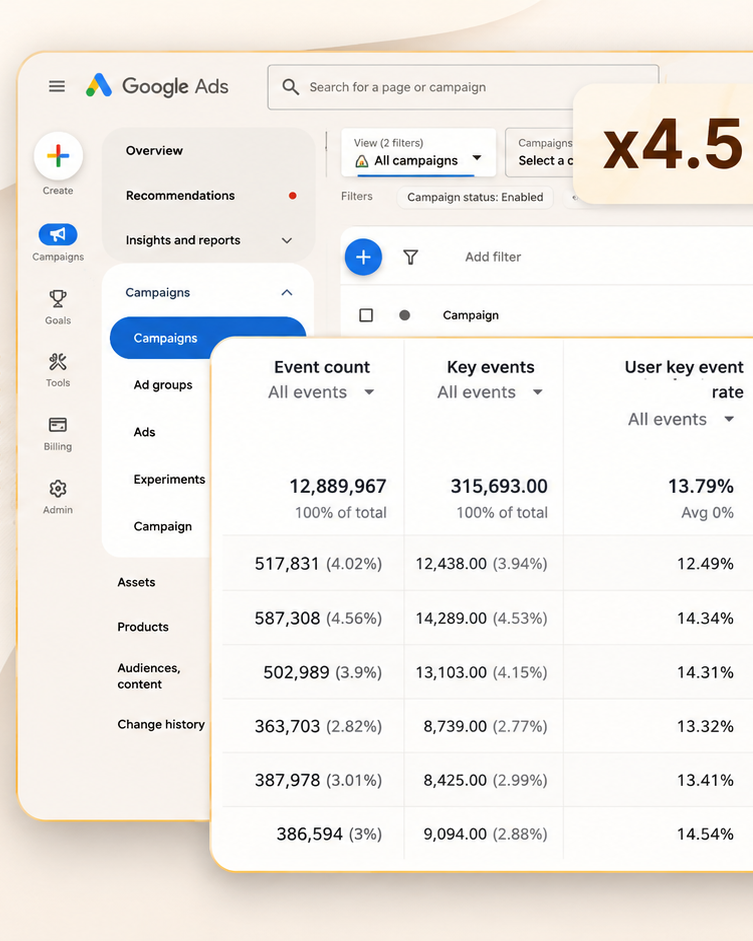Viewport: 753px width, 941px height.
Task: Click the Create plus button
Action: (x=58, y=156)
